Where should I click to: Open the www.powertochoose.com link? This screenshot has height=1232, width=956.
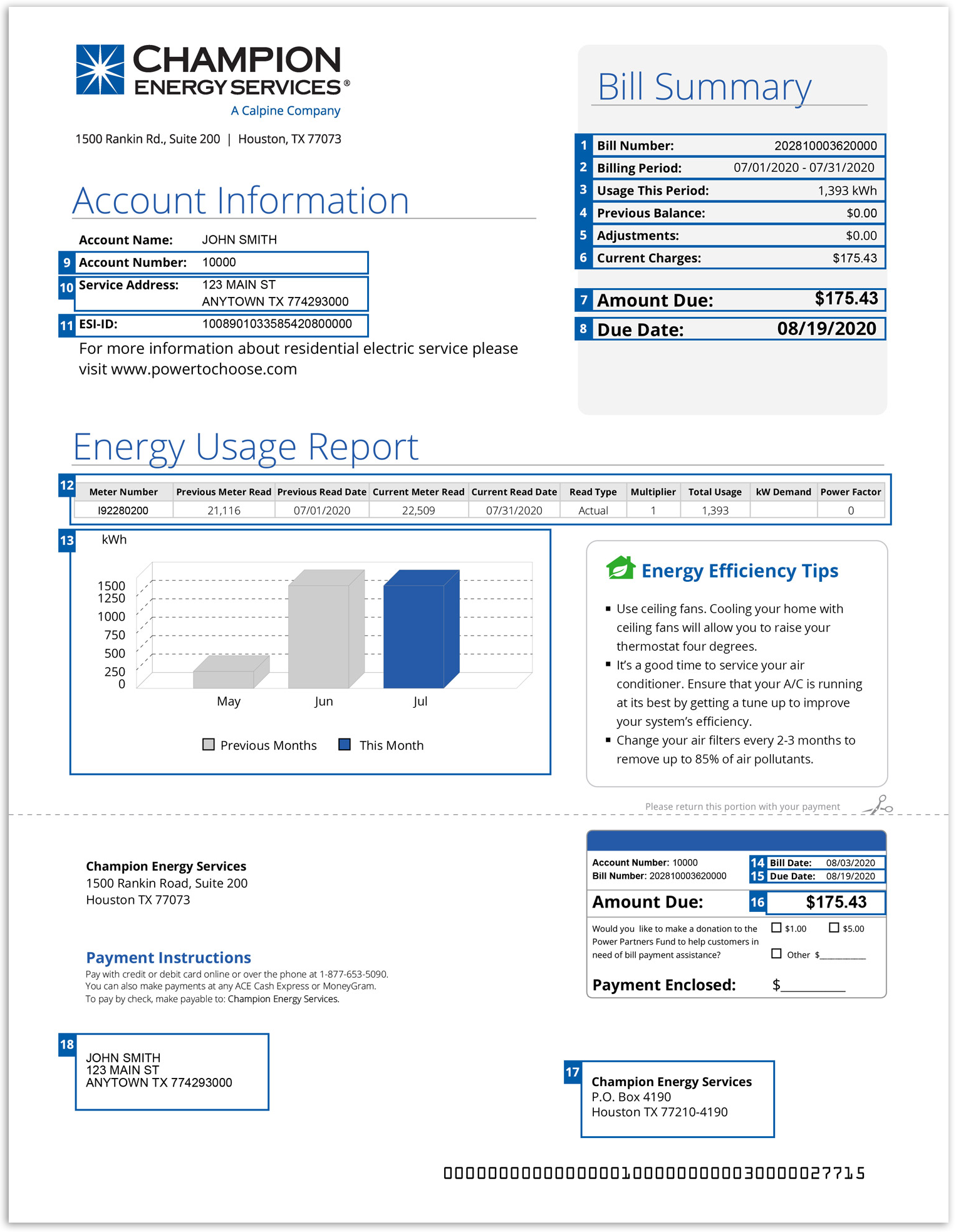204,369
